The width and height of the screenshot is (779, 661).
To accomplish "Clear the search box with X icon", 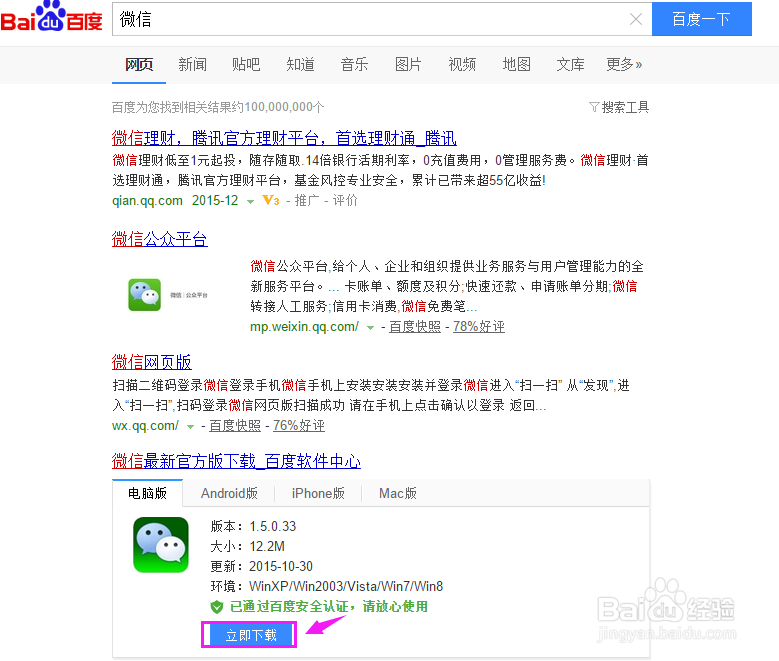I will pos(635,19).
